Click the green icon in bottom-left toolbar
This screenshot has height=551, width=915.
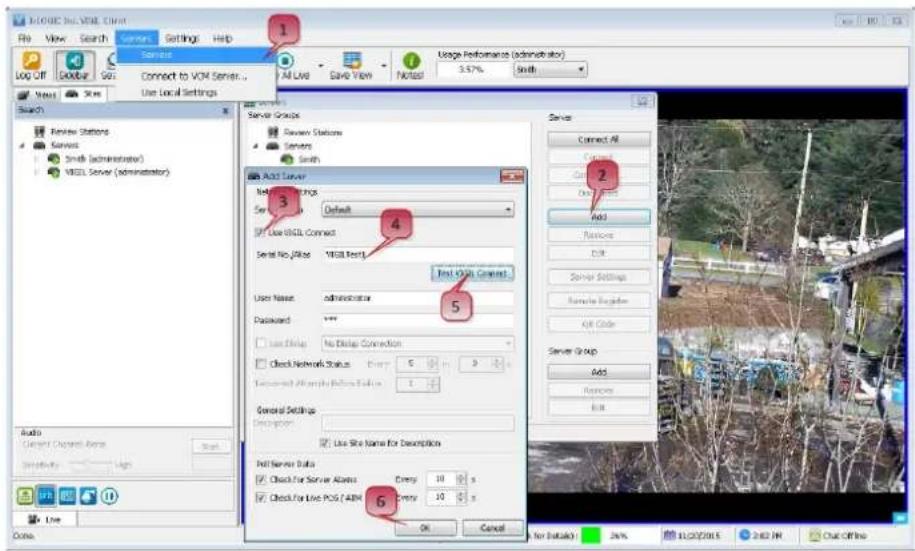[x=25, y=496]
